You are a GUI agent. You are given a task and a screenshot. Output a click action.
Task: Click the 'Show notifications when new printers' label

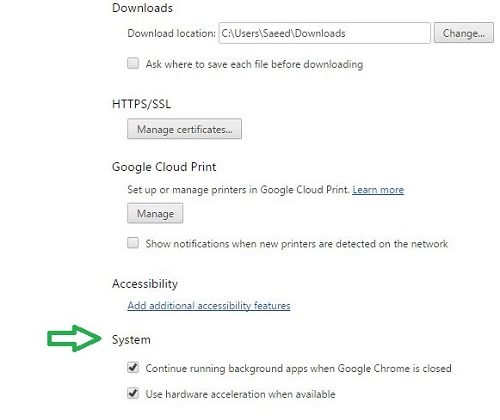pos(297,244)
